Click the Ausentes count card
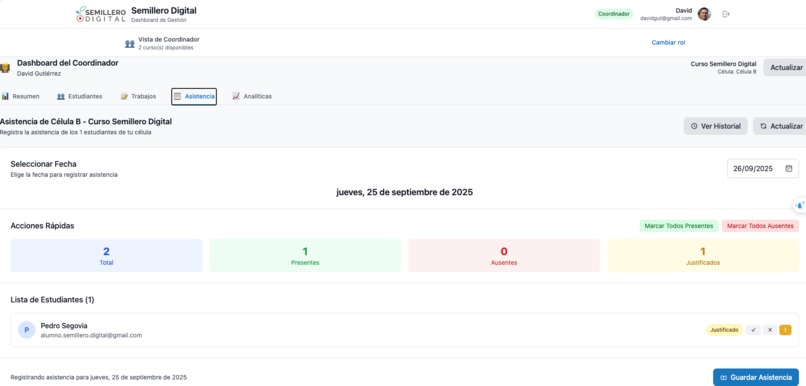Screen dimensions: 806x386 (504, 255)
